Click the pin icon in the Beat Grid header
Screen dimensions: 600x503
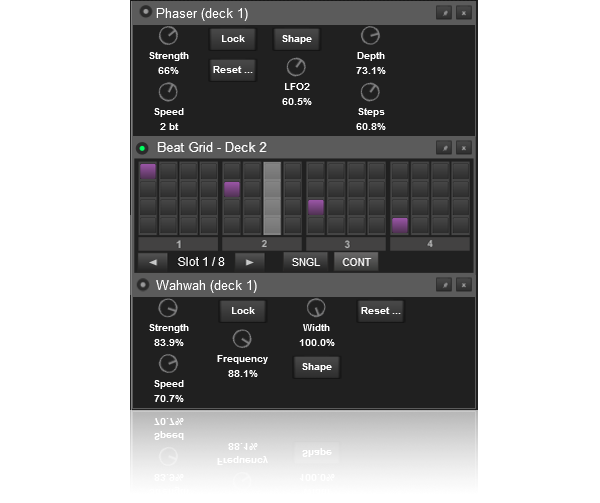click(444, 148)
